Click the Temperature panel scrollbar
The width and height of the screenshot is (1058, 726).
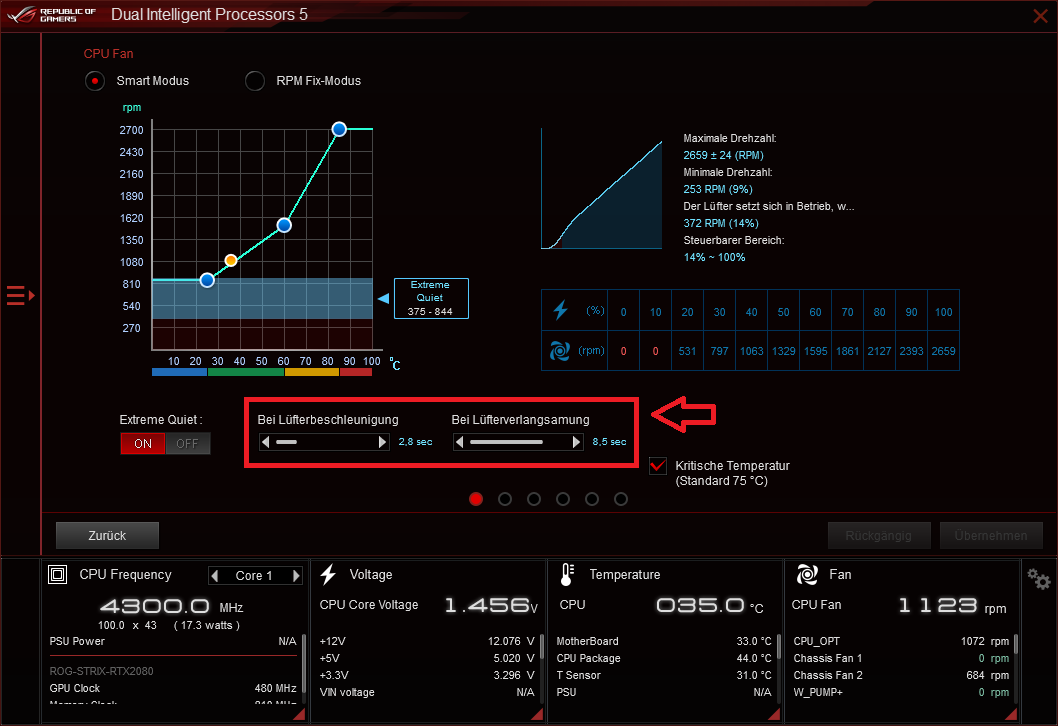[779, 646]
